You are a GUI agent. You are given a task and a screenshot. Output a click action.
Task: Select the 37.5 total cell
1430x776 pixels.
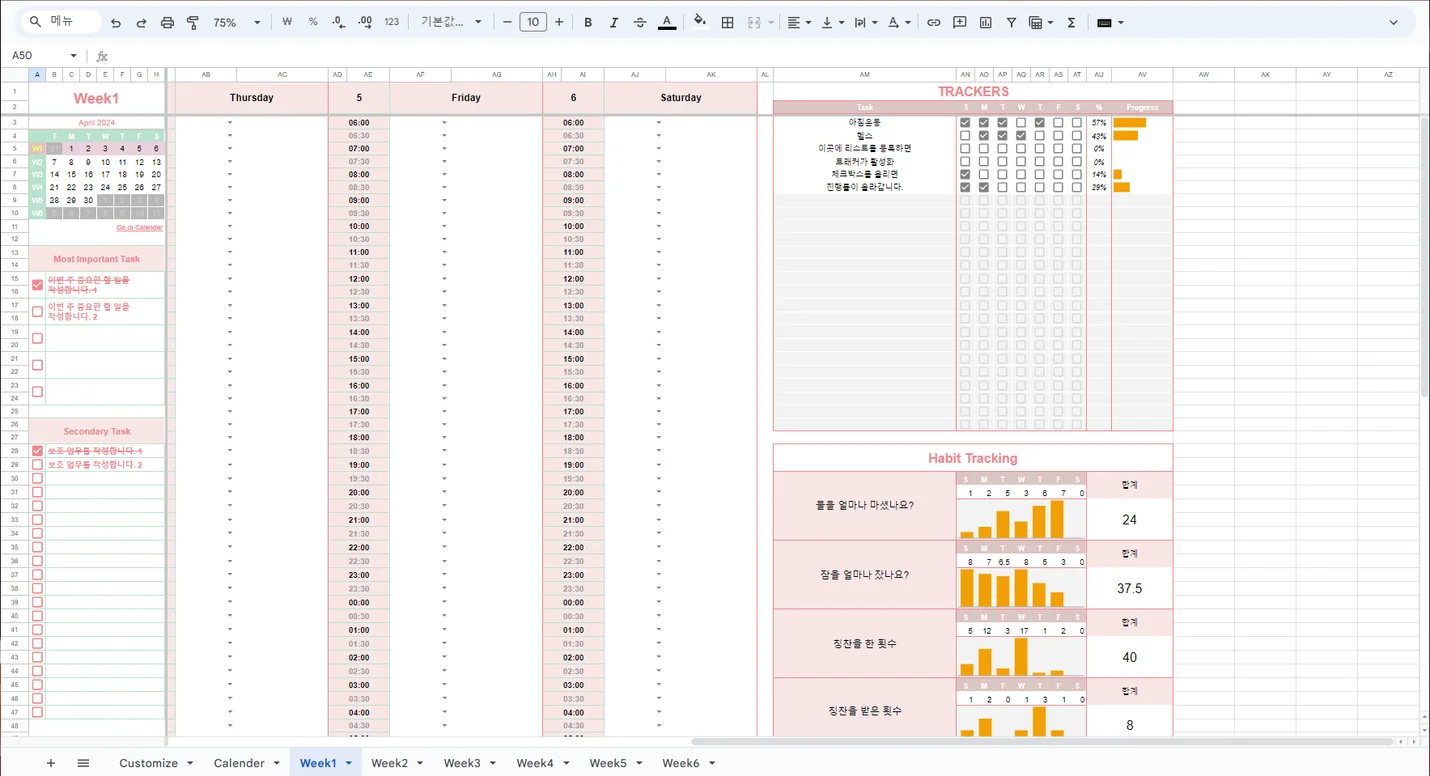click(1129, 588)
